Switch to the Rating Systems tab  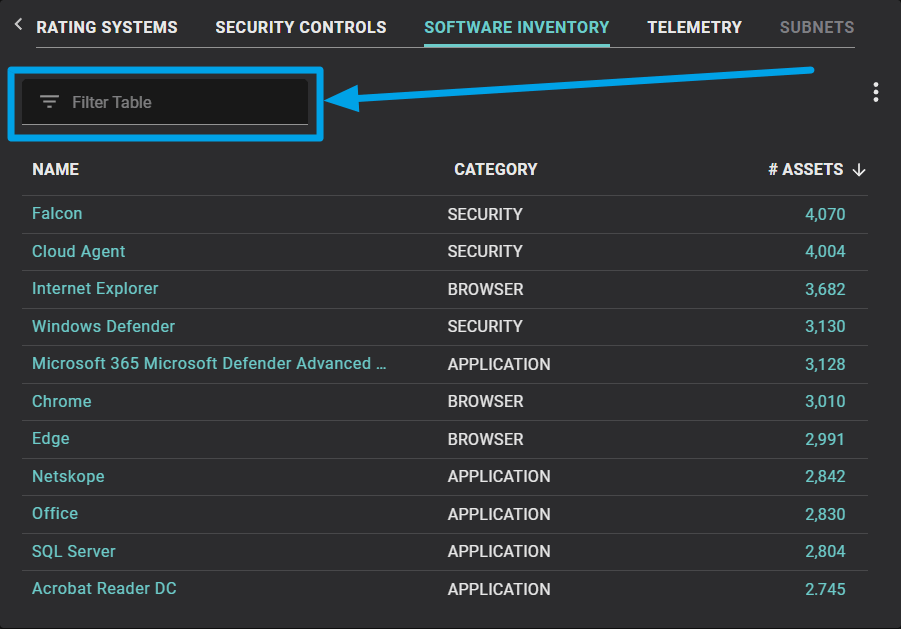pos(107,27)
